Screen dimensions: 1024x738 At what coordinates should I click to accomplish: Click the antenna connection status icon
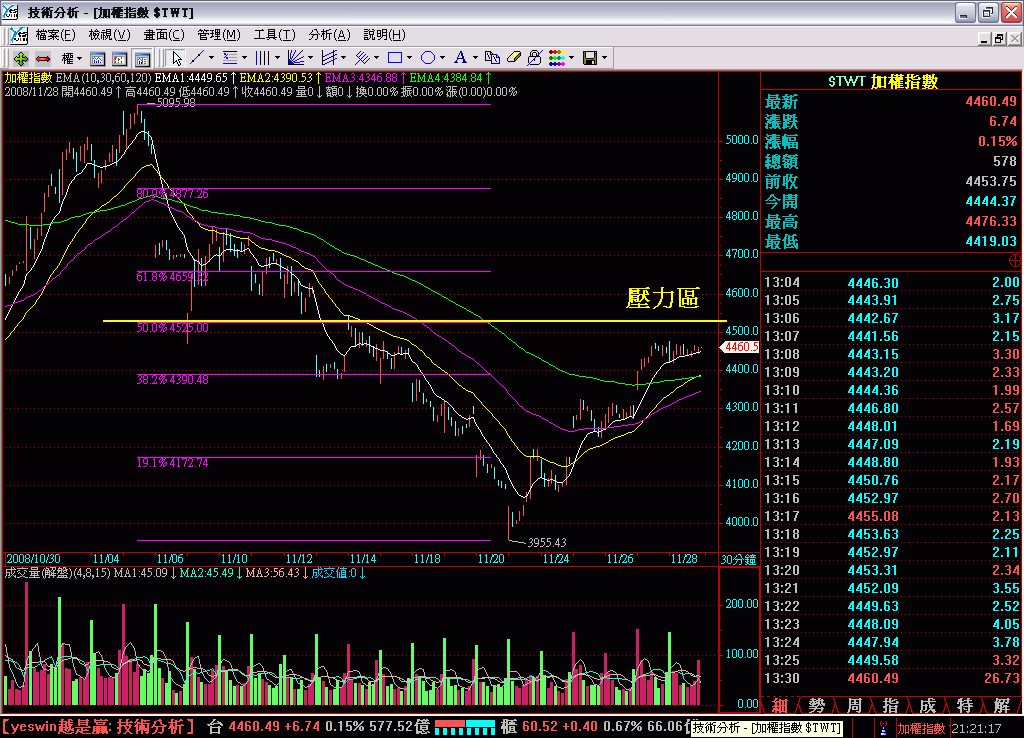[883, 728]
